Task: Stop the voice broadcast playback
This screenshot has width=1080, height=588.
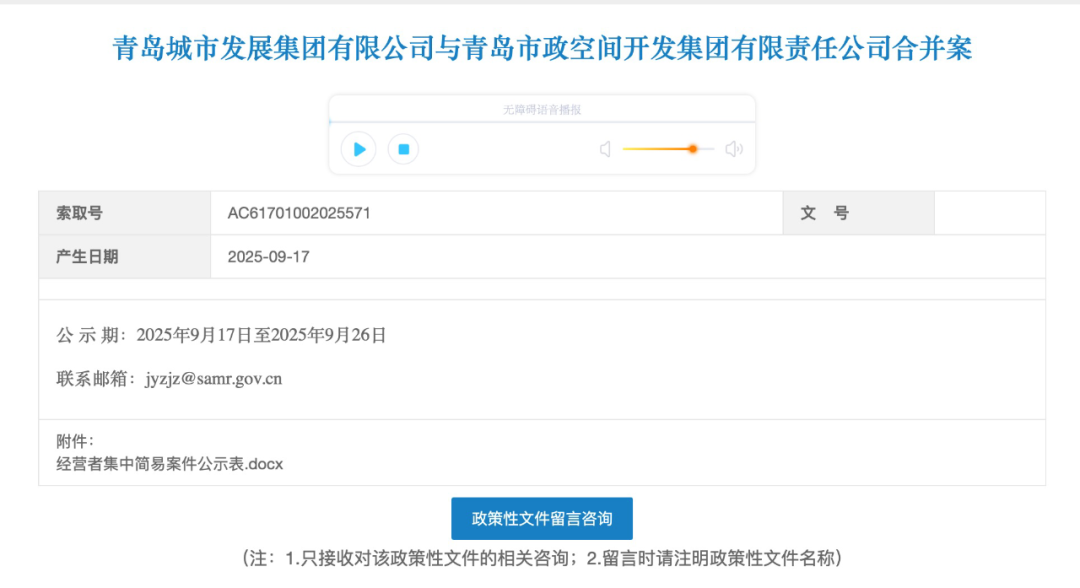Action: (x=403, y=150)
